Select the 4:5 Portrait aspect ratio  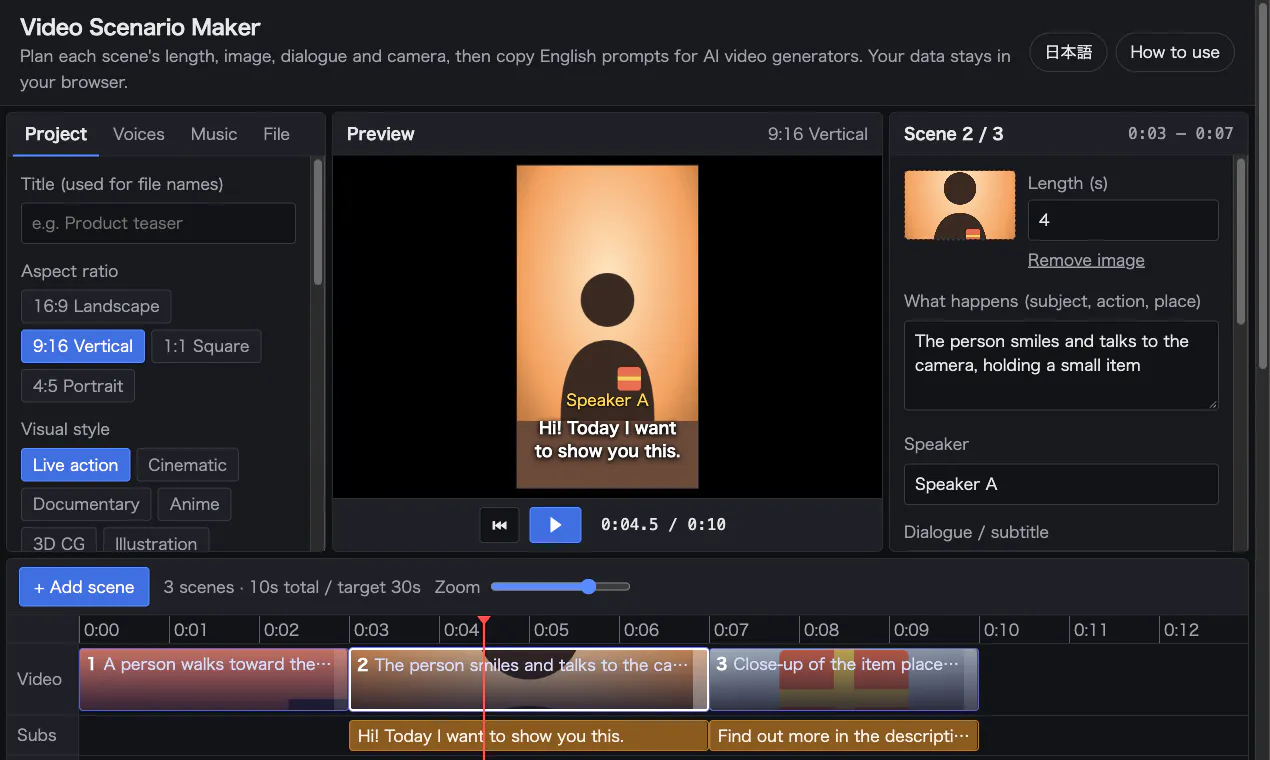pyautogui.click(x=78, y=386)
